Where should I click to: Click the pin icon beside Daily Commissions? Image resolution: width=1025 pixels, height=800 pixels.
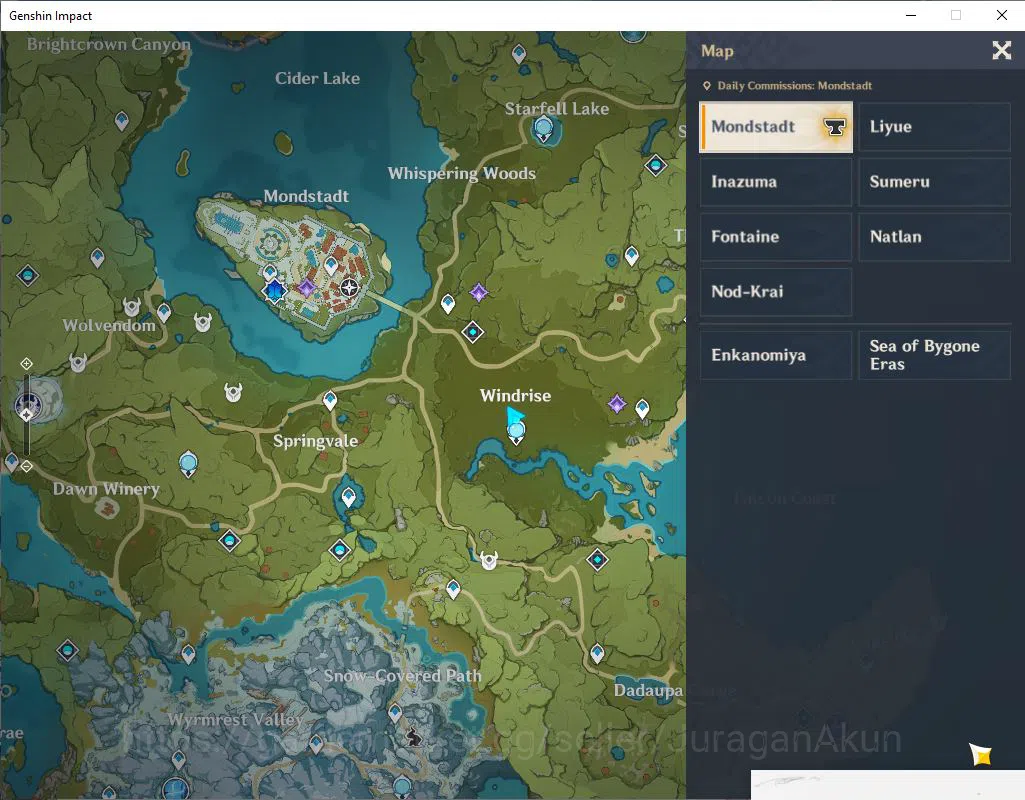707,86
